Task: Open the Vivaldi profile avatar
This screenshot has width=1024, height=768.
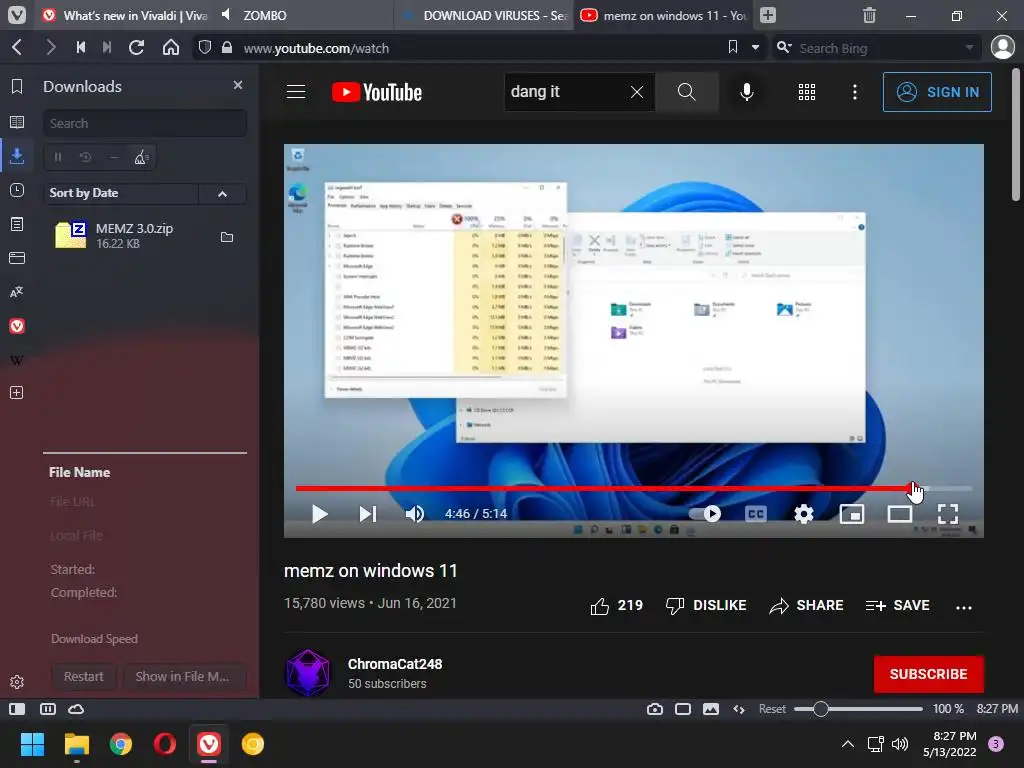Action: coord(1002,48)
